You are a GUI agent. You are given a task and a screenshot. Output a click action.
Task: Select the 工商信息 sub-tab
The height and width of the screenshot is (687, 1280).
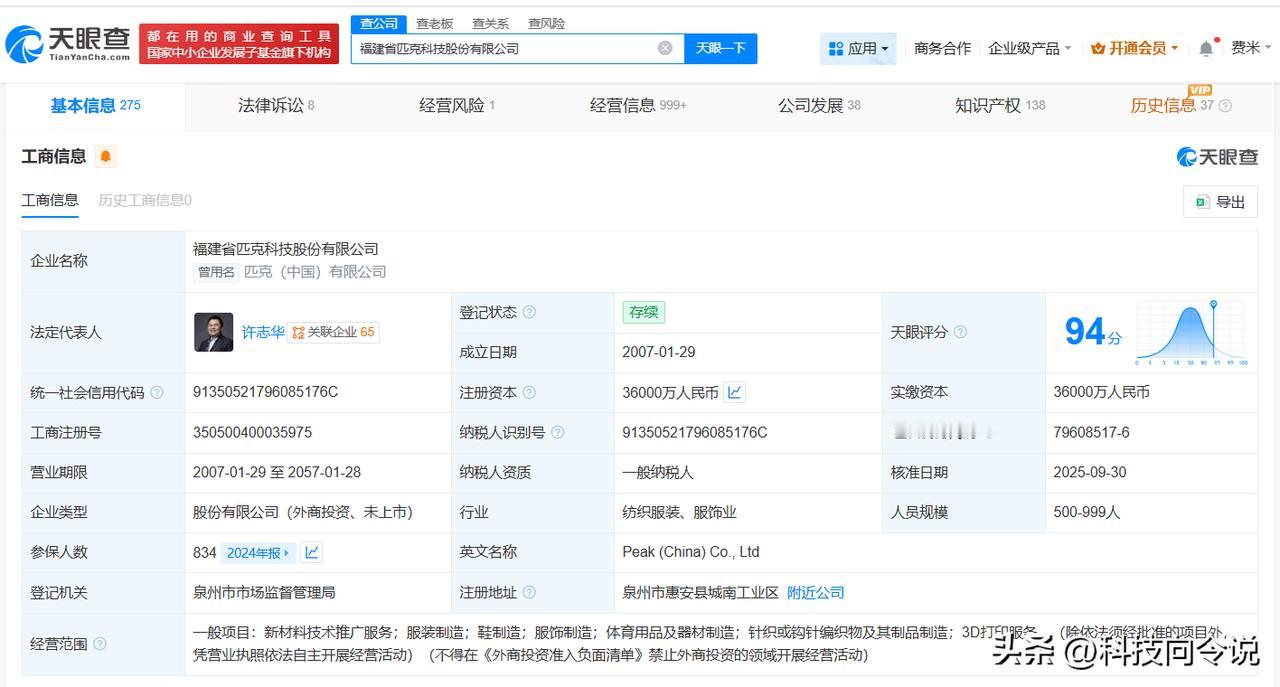tap(50, 200)
